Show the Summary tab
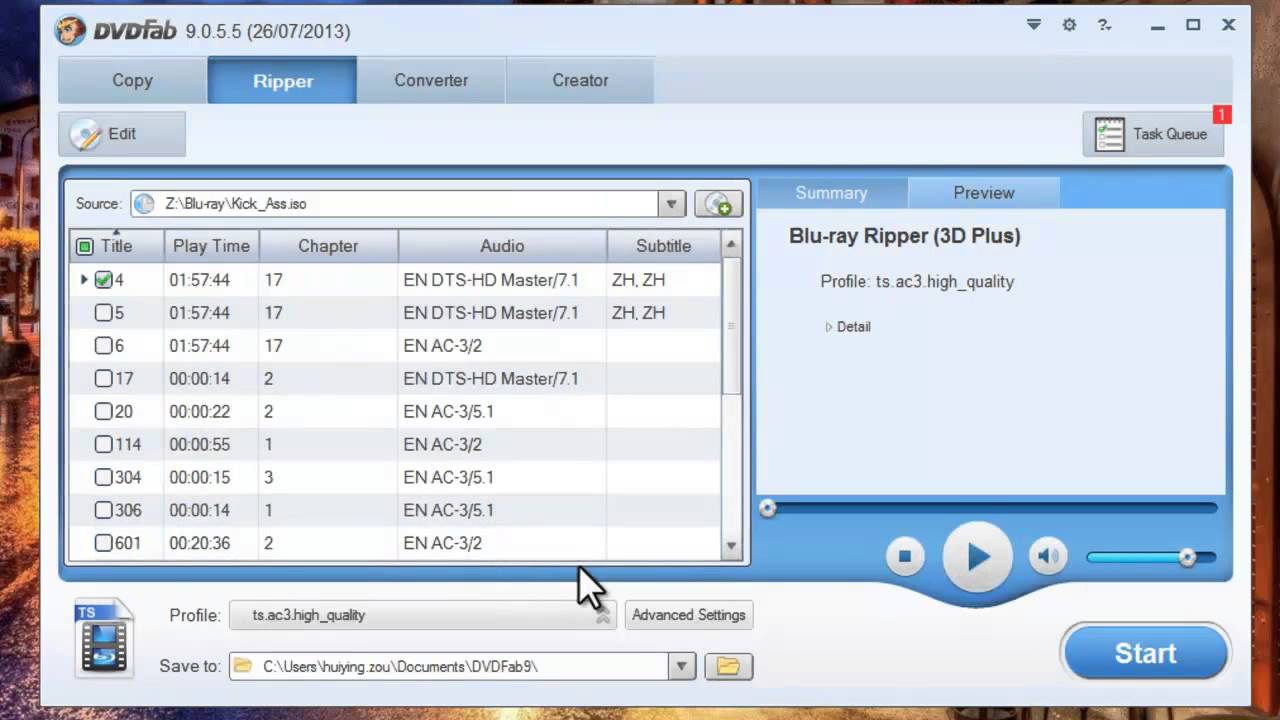This screenshot has height=720, width=1280. (x=831, y=193)
